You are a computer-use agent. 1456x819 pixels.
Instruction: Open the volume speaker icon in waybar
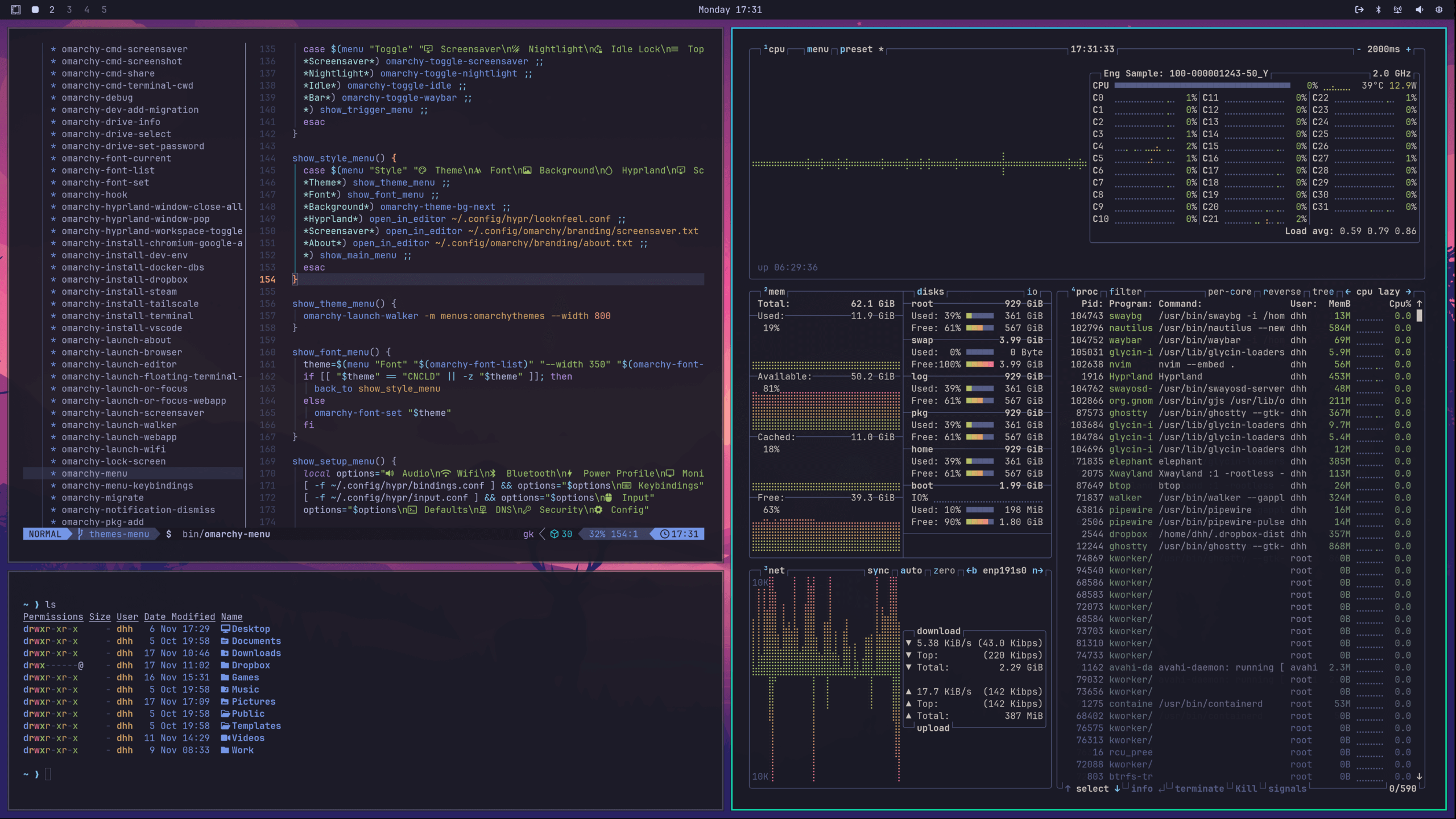point(1419,10)
